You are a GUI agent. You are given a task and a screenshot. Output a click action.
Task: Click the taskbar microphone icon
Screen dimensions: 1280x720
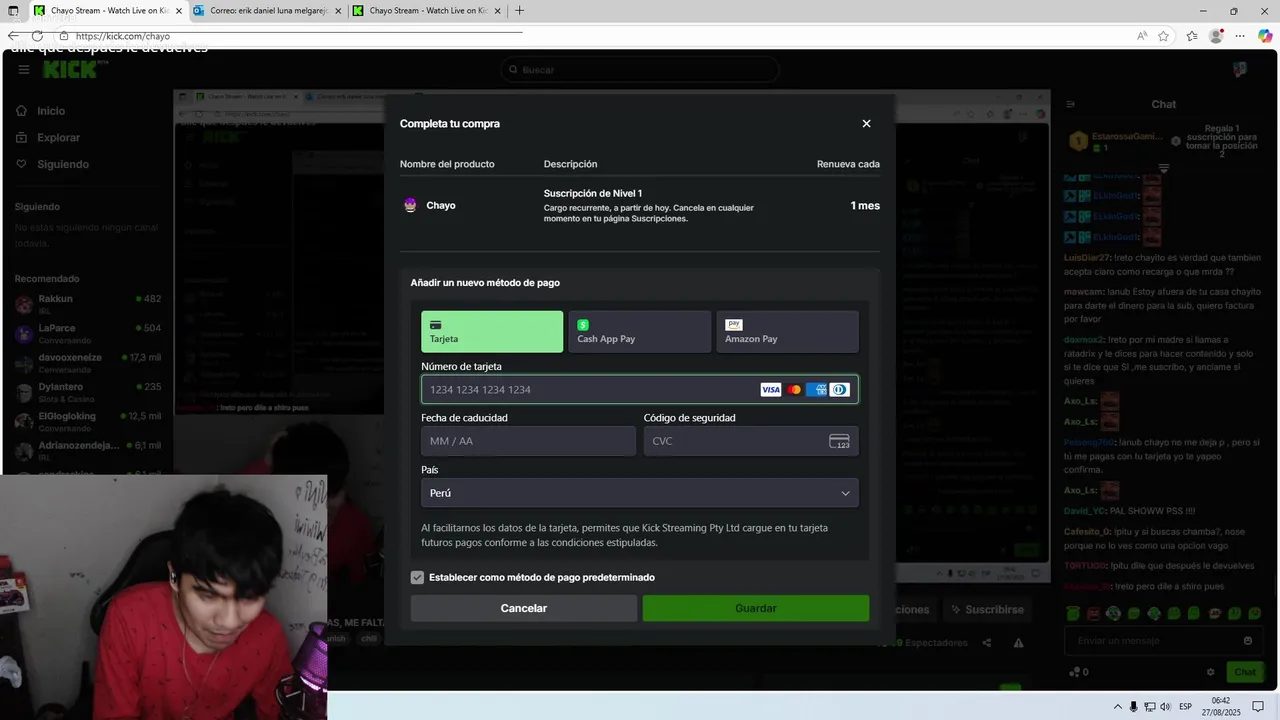coord(1134,707)
